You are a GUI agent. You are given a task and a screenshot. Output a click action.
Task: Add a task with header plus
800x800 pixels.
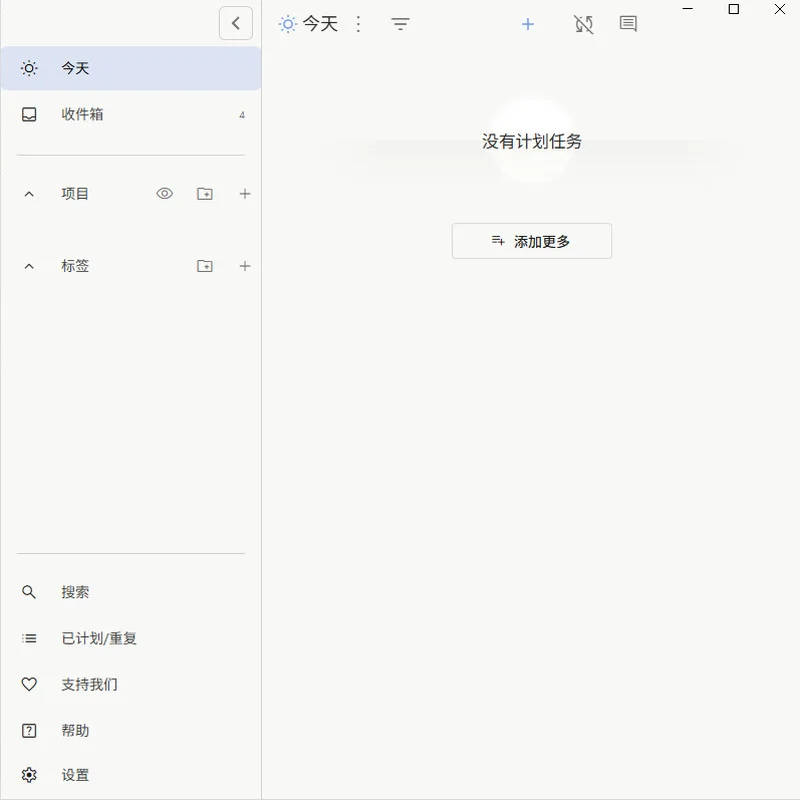[528, 24]
